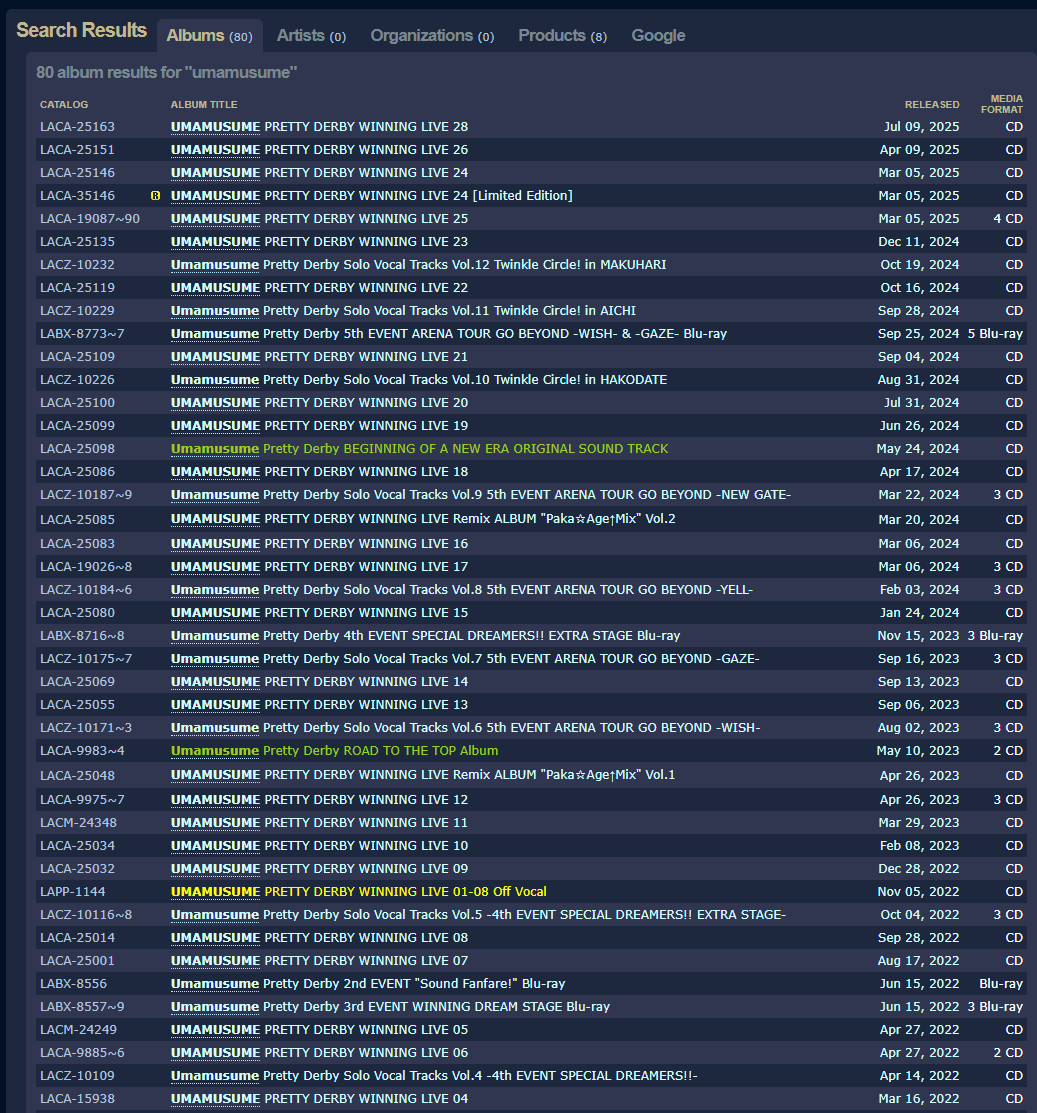Open Solo Vocal Tracks Vol.4 album link
Viewport: 1037px width, 1113px height.
pyautogui.click(x=434, y=1076)
